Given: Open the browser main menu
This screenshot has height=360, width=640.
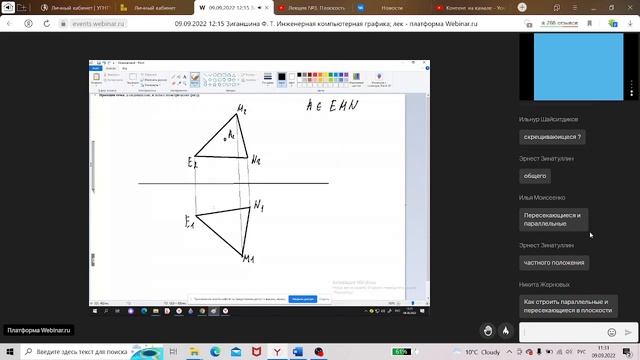Looking at the screenshot, I should (574, 8).
